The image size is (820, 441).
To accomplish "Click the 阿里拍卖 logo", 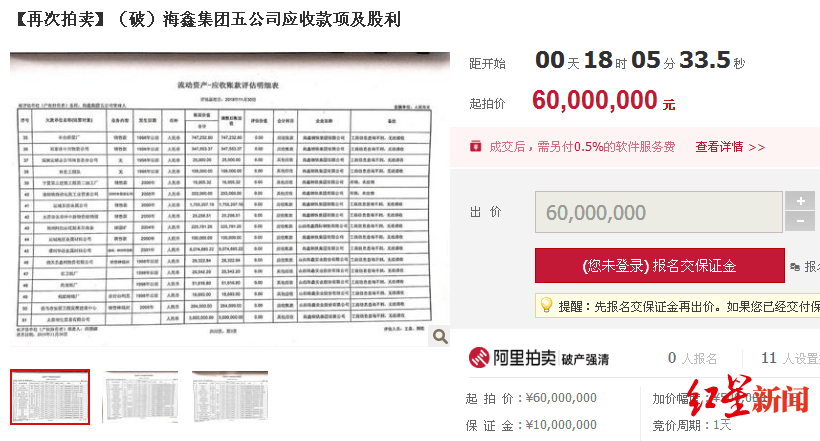I will 512,358.
